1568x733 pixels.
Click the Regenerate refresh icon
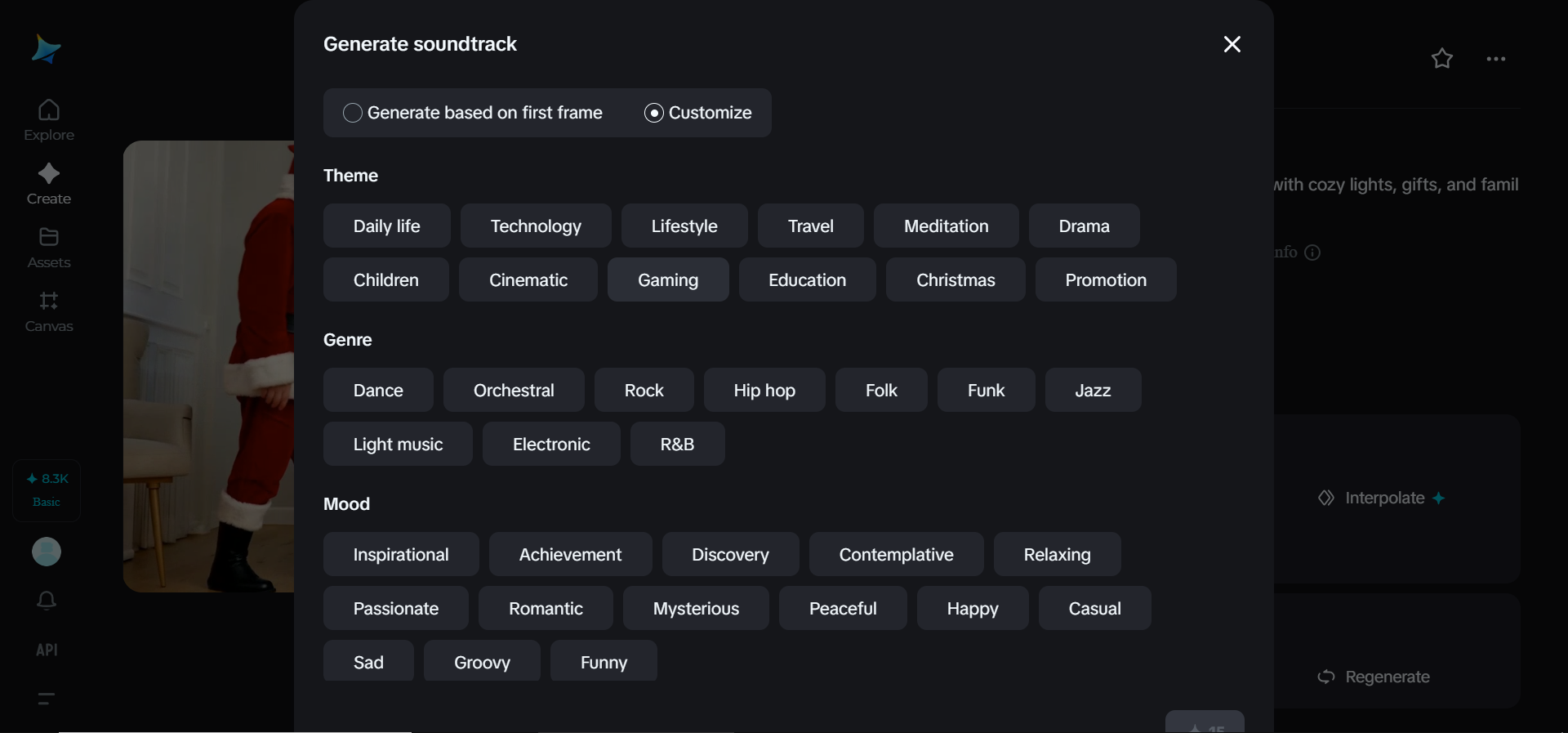pyautogui.click(x=1326, y=677)
